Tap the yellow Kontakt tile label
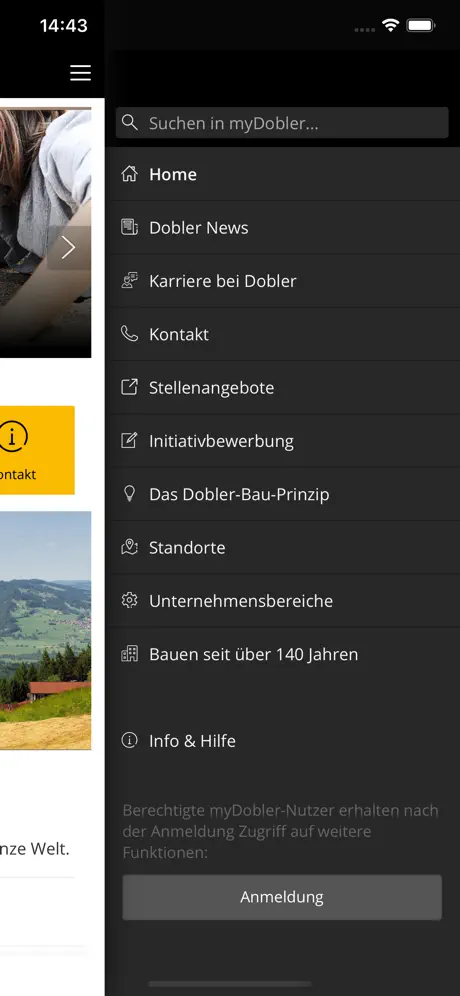This screenshot has width=460, height=996. [18, 474]
